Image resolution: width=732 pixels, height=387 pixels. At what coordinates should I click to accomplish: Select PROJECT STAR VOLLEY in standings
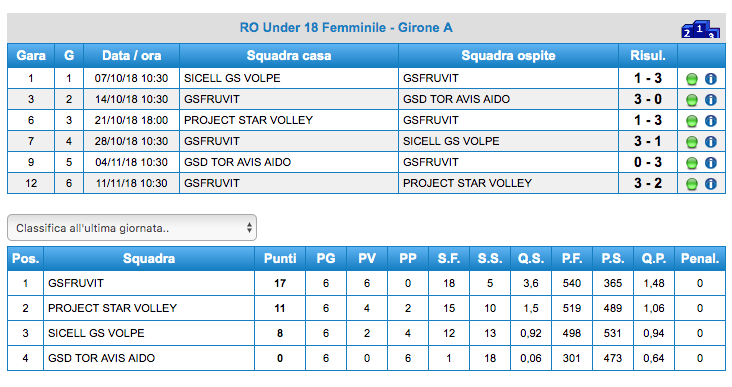tap(113, 308)
